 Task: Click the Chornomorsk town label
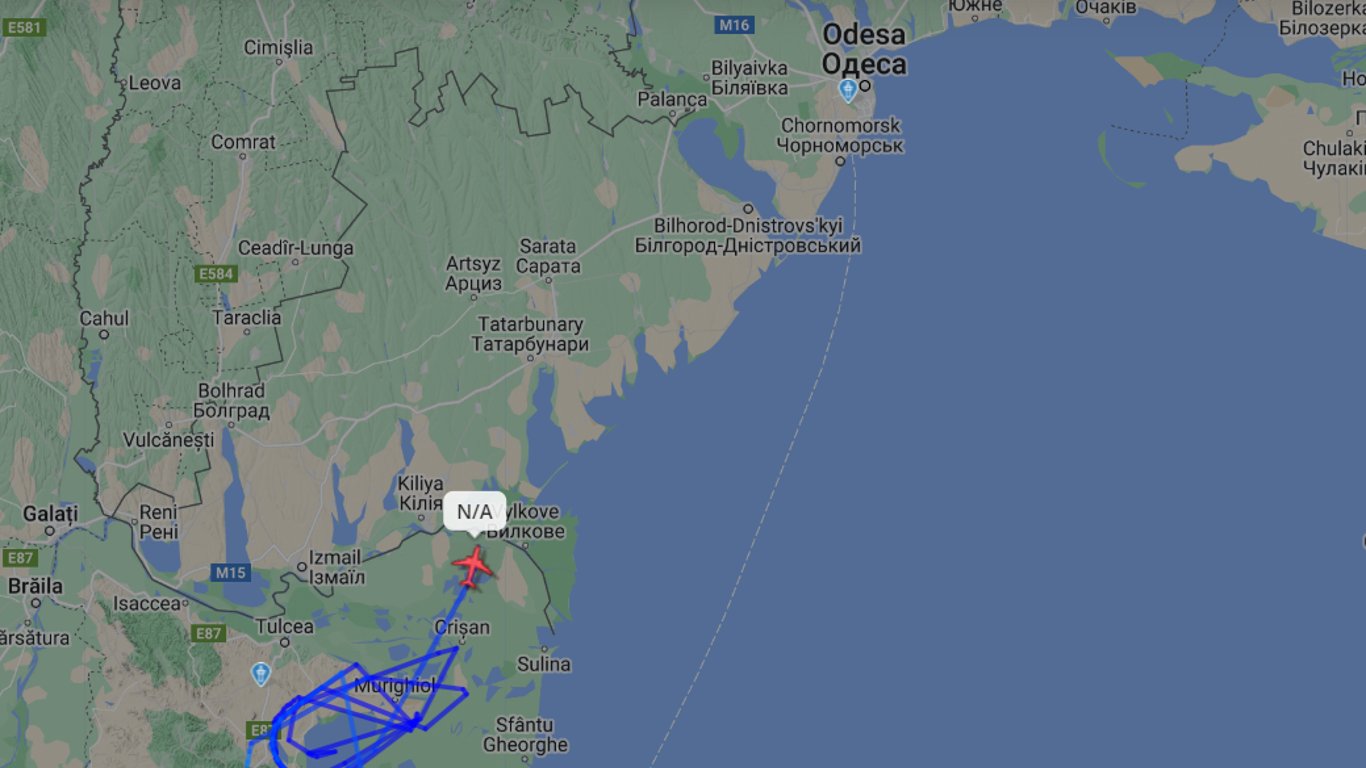click(x=841, y=136)
